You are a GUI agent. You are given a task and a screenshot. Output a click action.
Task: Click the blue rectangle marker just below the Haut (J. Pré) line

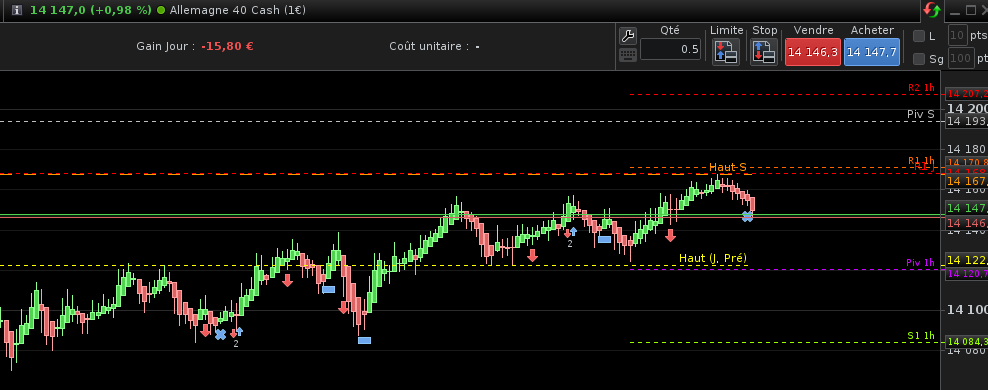coord(328,290)
